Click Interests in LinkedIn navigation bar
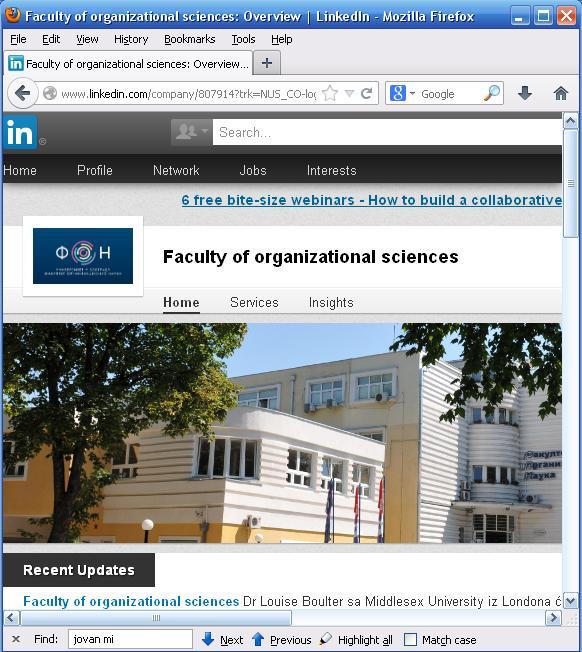Viewport: 582px width, 652px height. coord(331,170)
